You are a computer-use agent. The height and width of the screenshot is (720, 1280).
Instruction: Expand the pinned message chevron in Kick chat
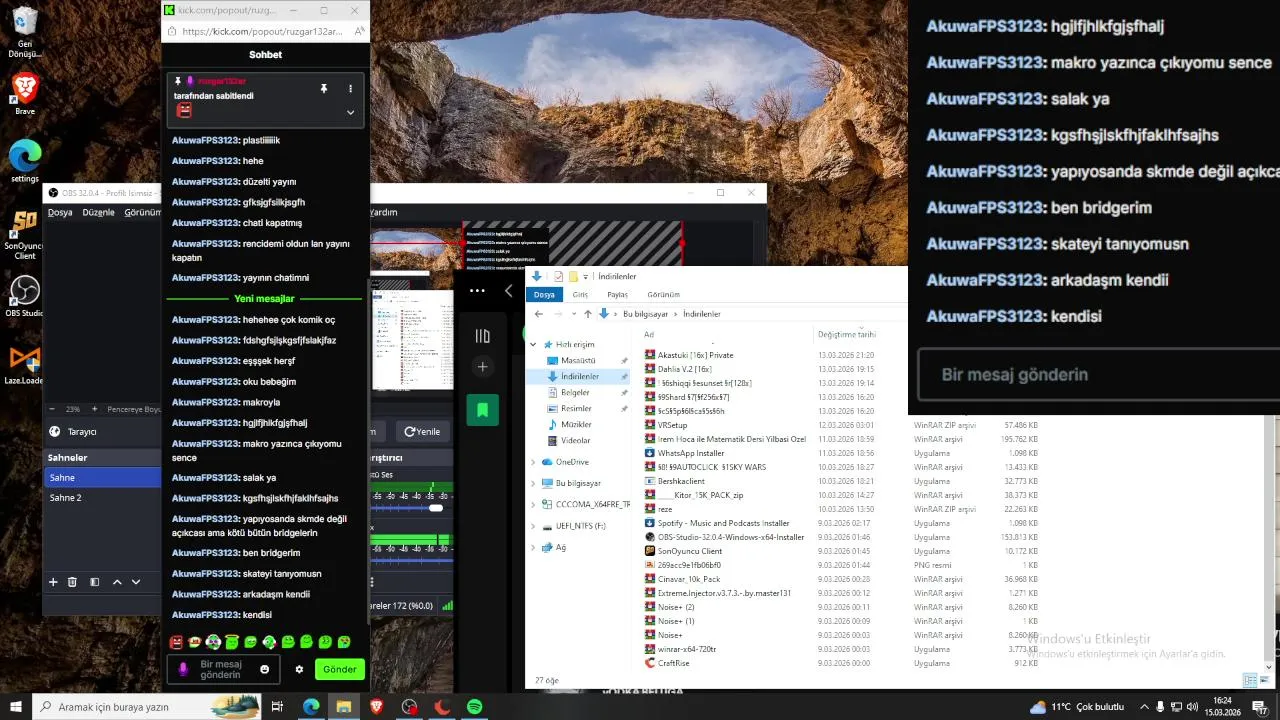click(350, 113)
